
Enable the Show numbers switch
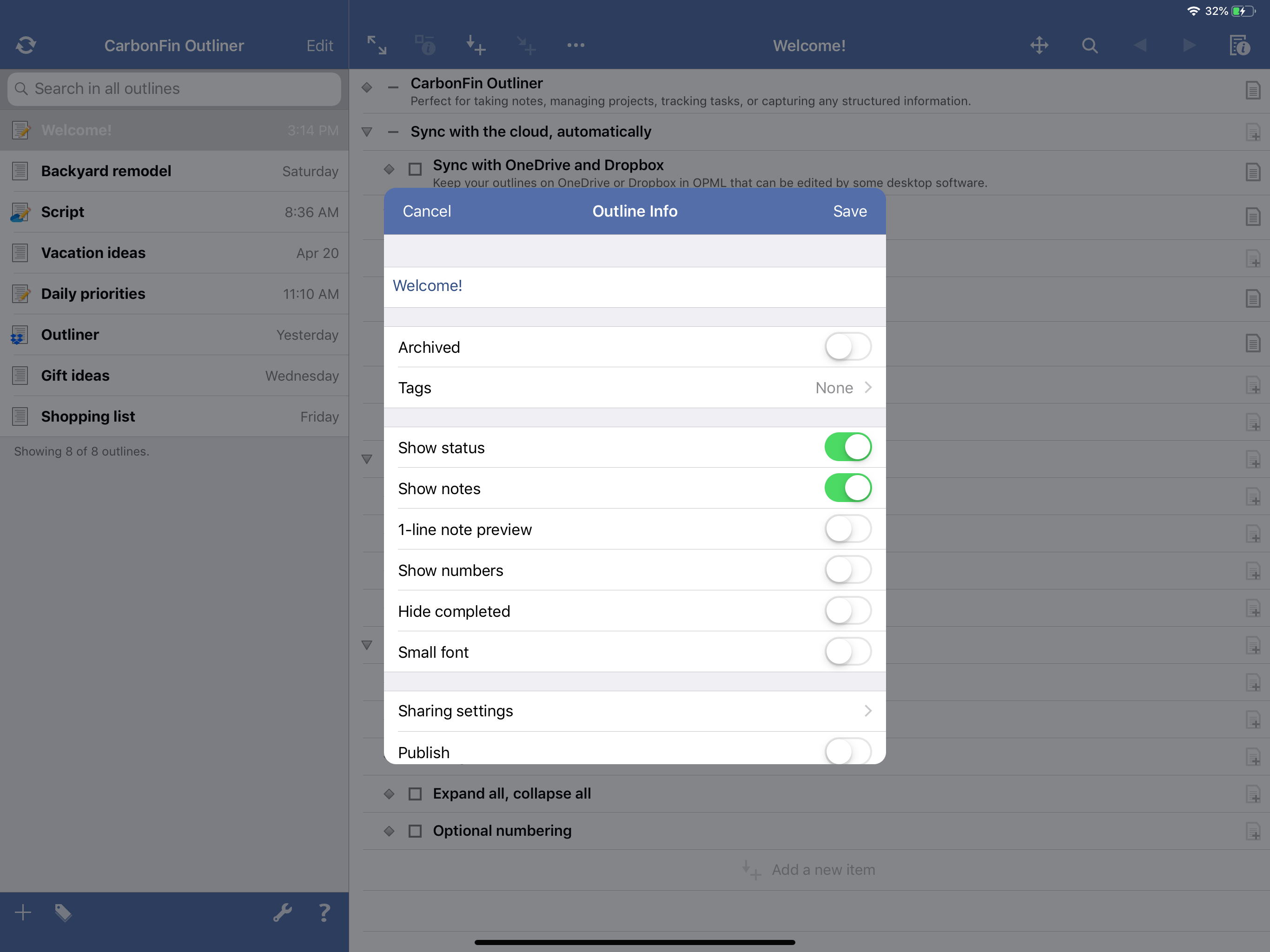847,569
